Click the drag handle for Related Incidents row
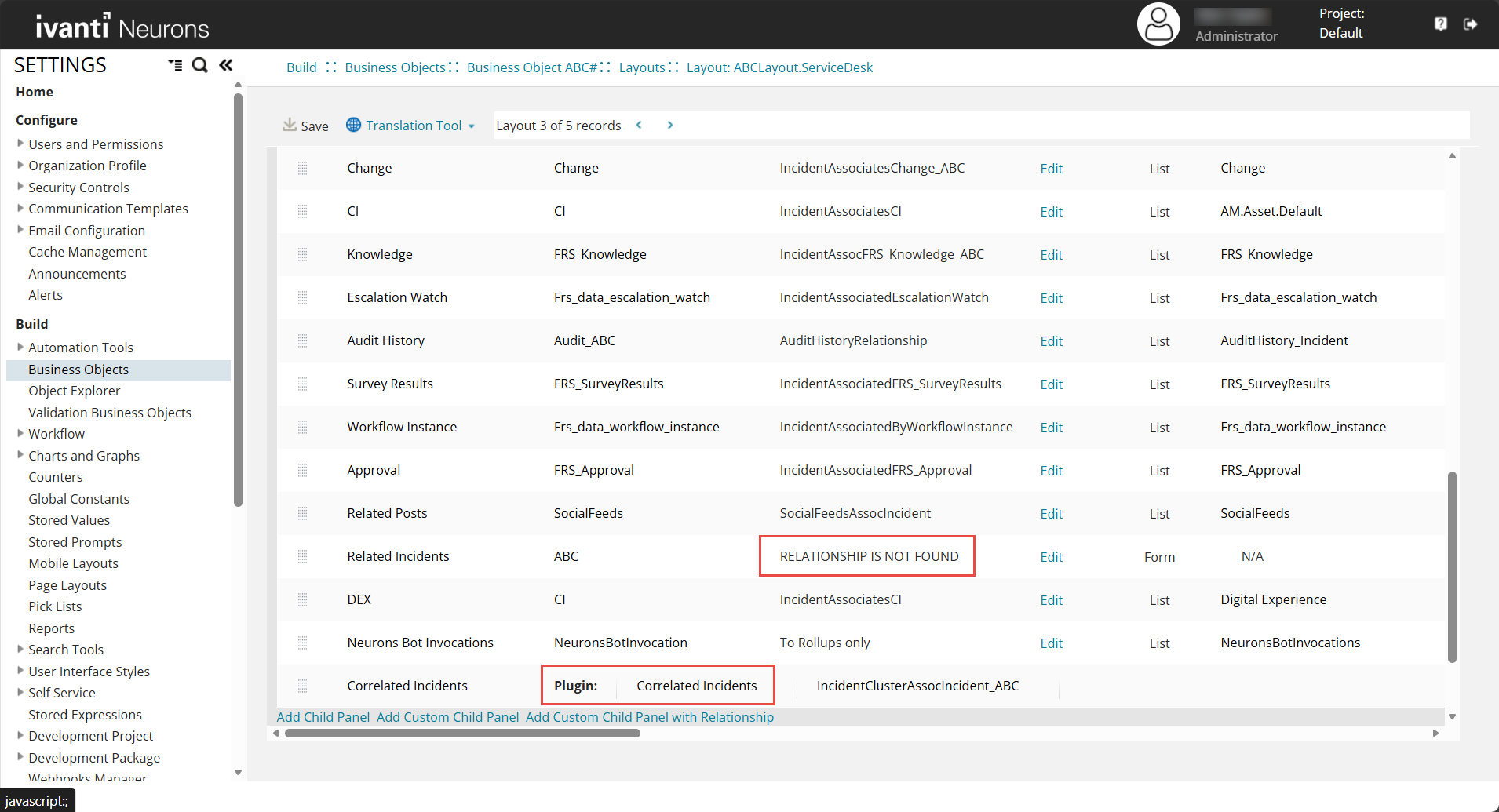Image resolution: width=1499 pixels, height=812 pixels. pyautogui.click(x=302, y=556)
